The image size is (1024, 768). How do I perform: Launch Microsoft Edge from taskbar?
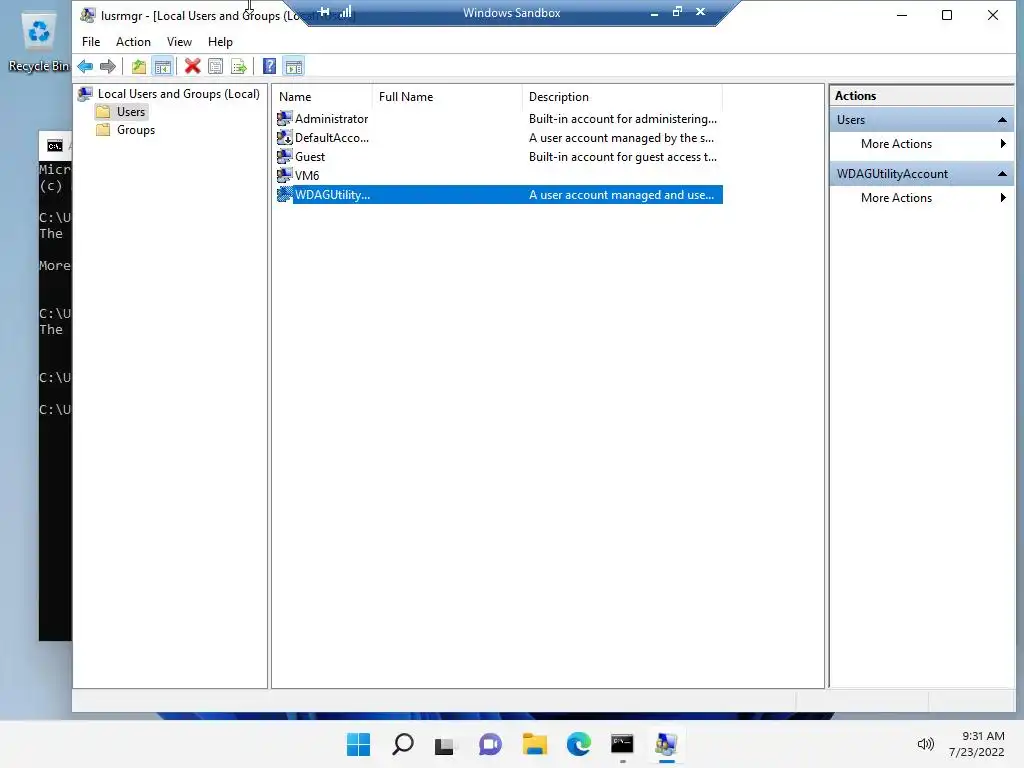click(579, 744)
